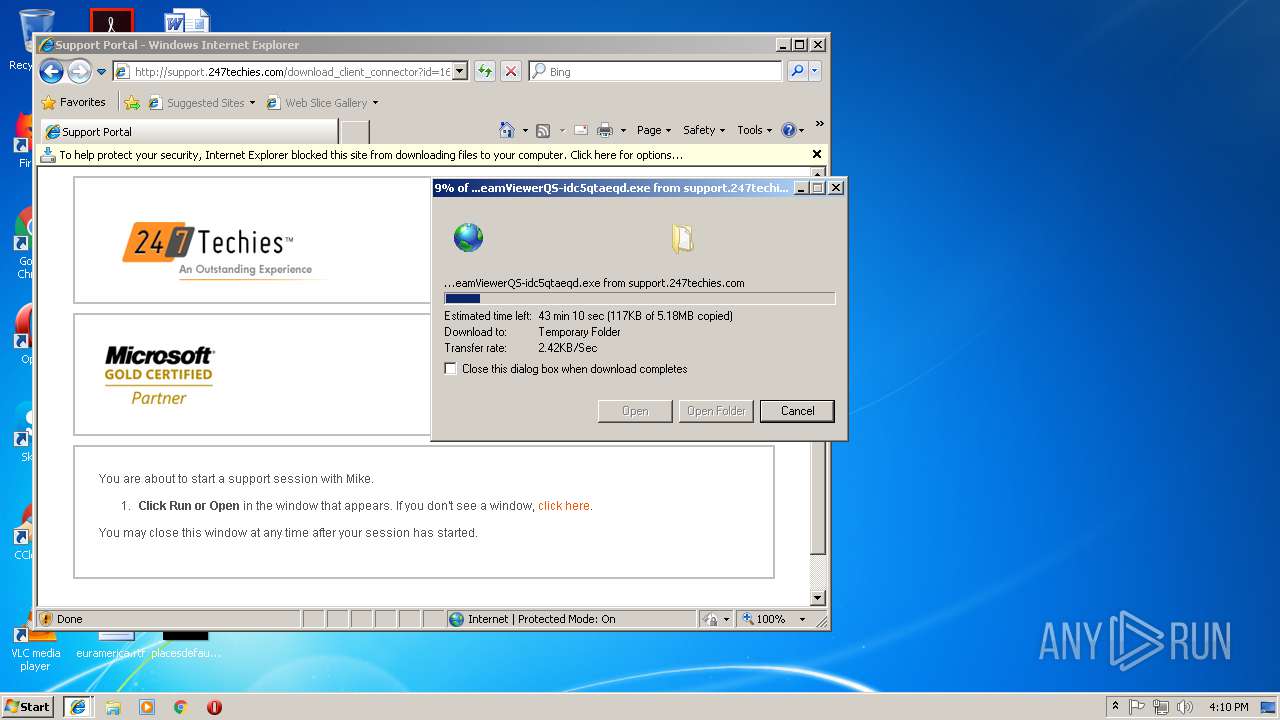
Task: Click the disabled Open button in download dialog
Action: tap(635, 411)
